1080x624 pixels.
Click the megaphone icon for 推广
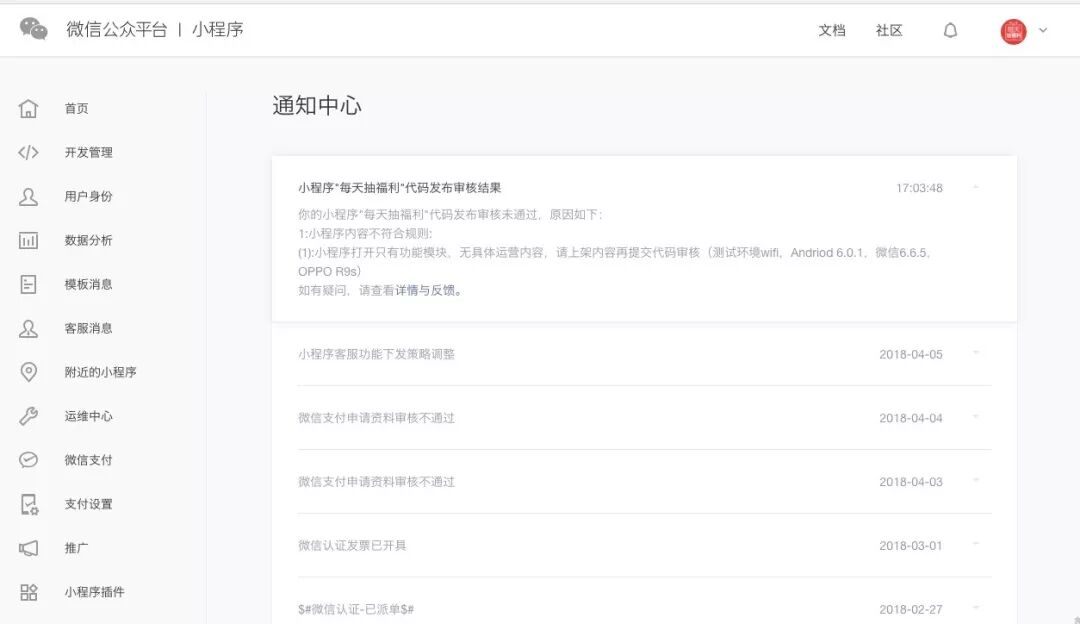tap(28, 548)
